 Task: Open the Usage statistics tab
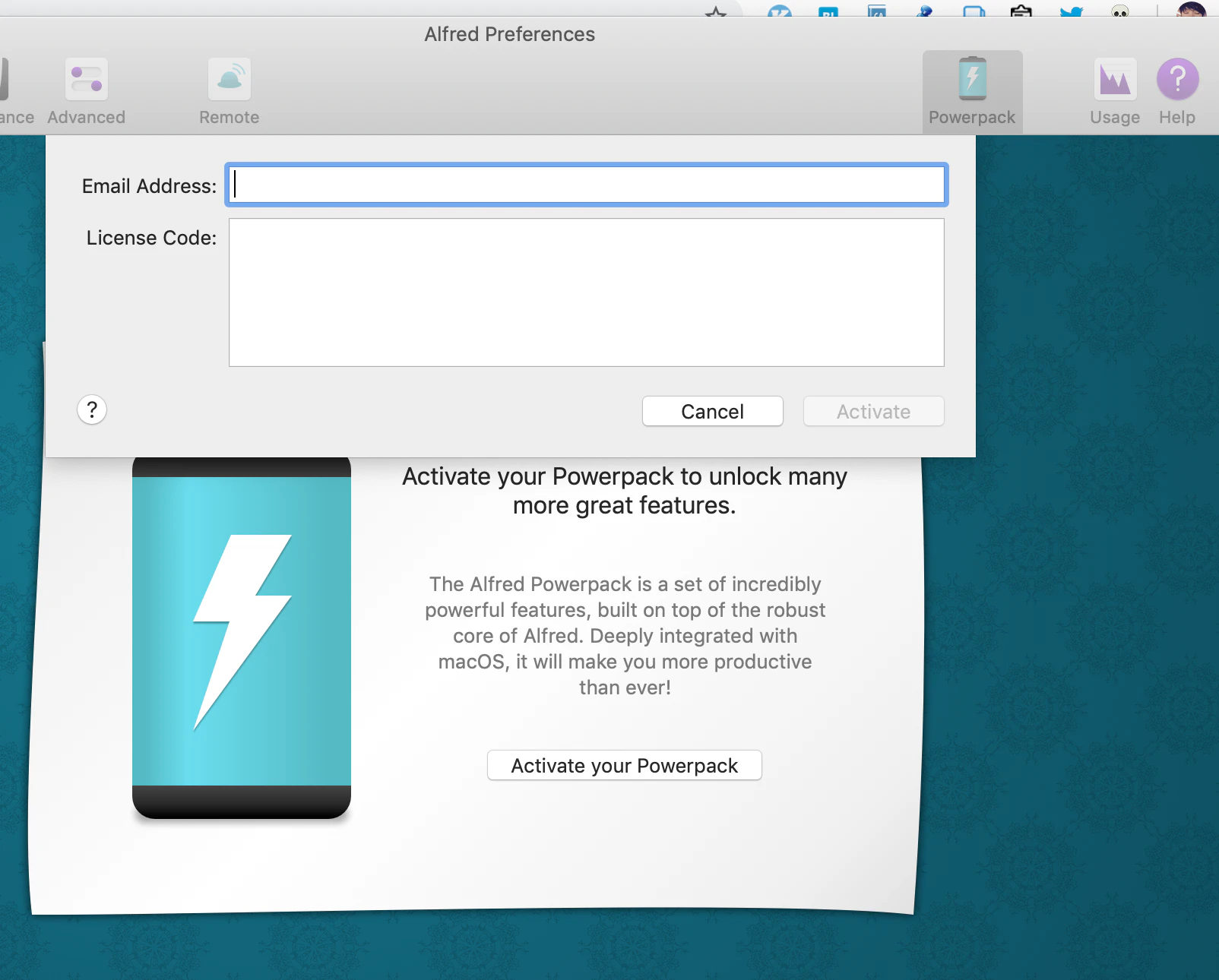(1115, 92)
